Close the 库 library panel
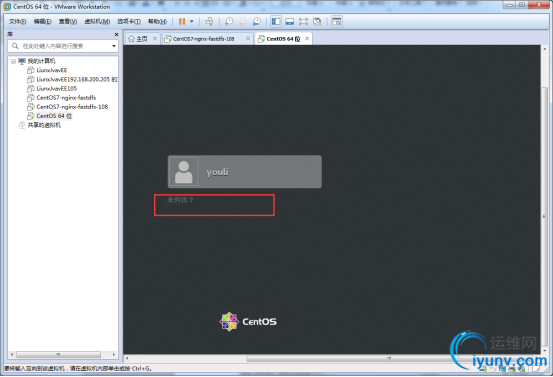The height and width of the screenshot is (377, 553). (116, 35)
